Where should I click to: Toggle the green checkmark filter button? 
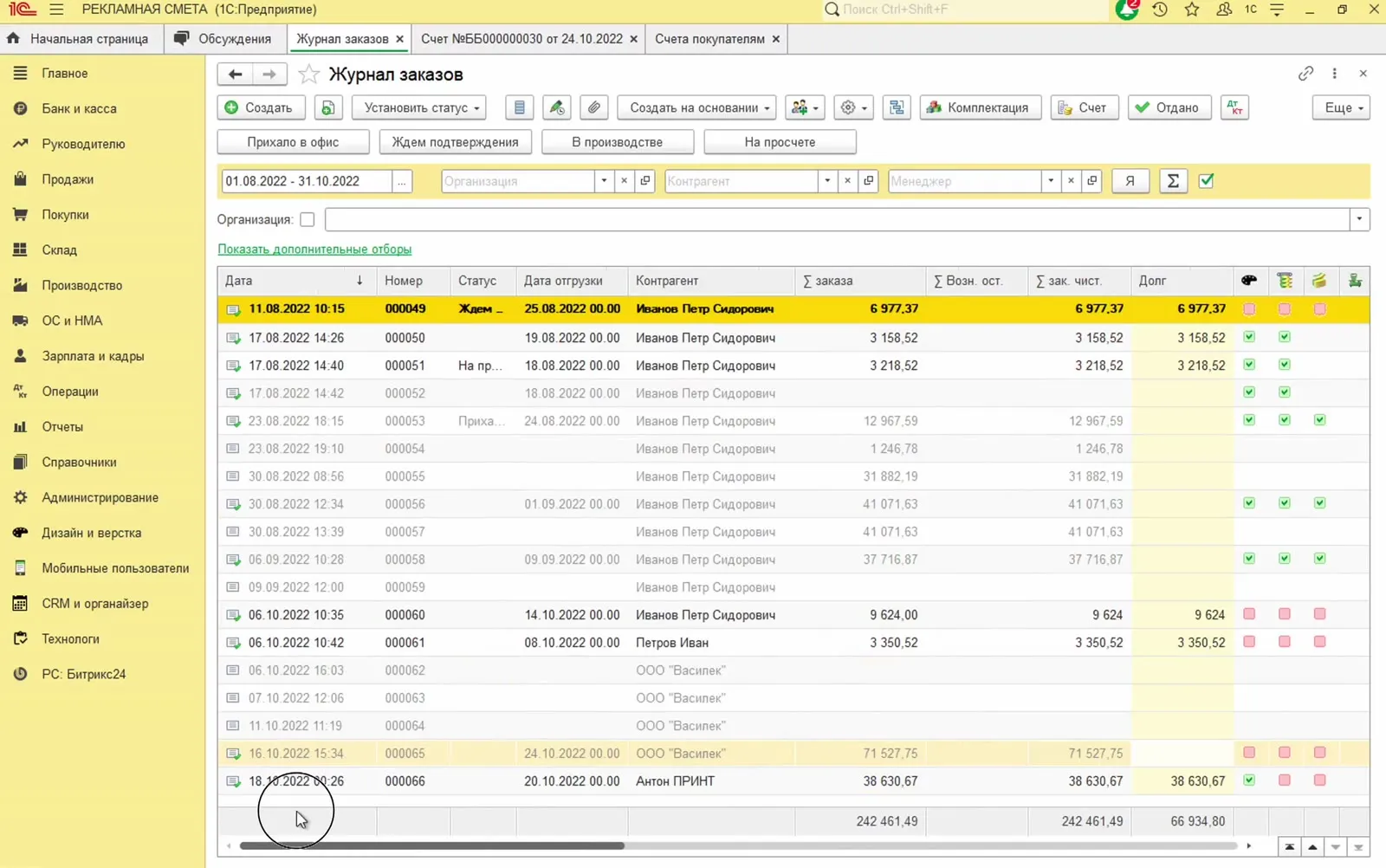1207,181
